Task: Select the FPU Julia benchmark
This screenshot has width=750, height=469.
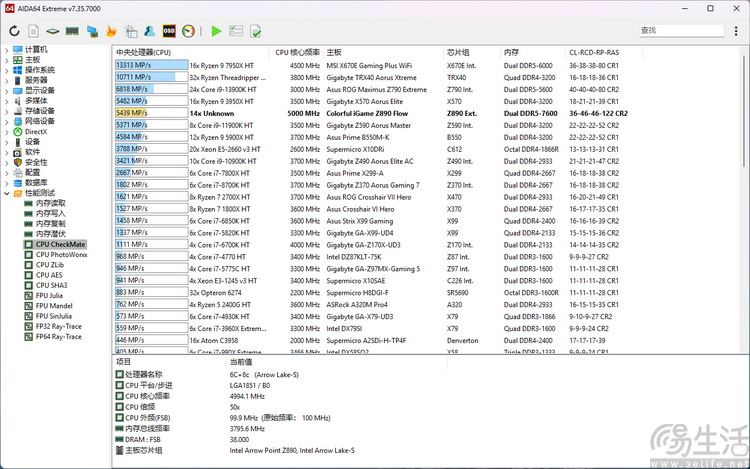Action: tap(49, 296)
